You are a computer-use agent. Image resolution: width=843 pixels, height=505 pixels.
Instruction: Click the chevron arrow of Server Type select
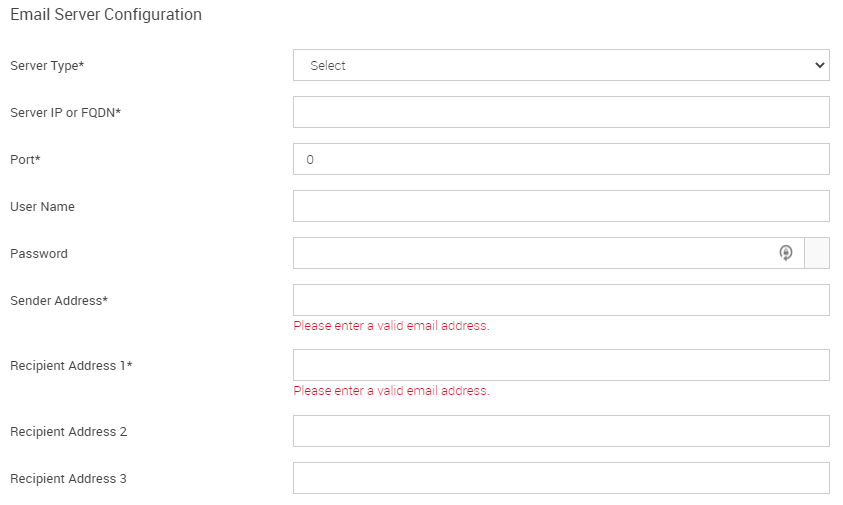click(x=819, y=65)
